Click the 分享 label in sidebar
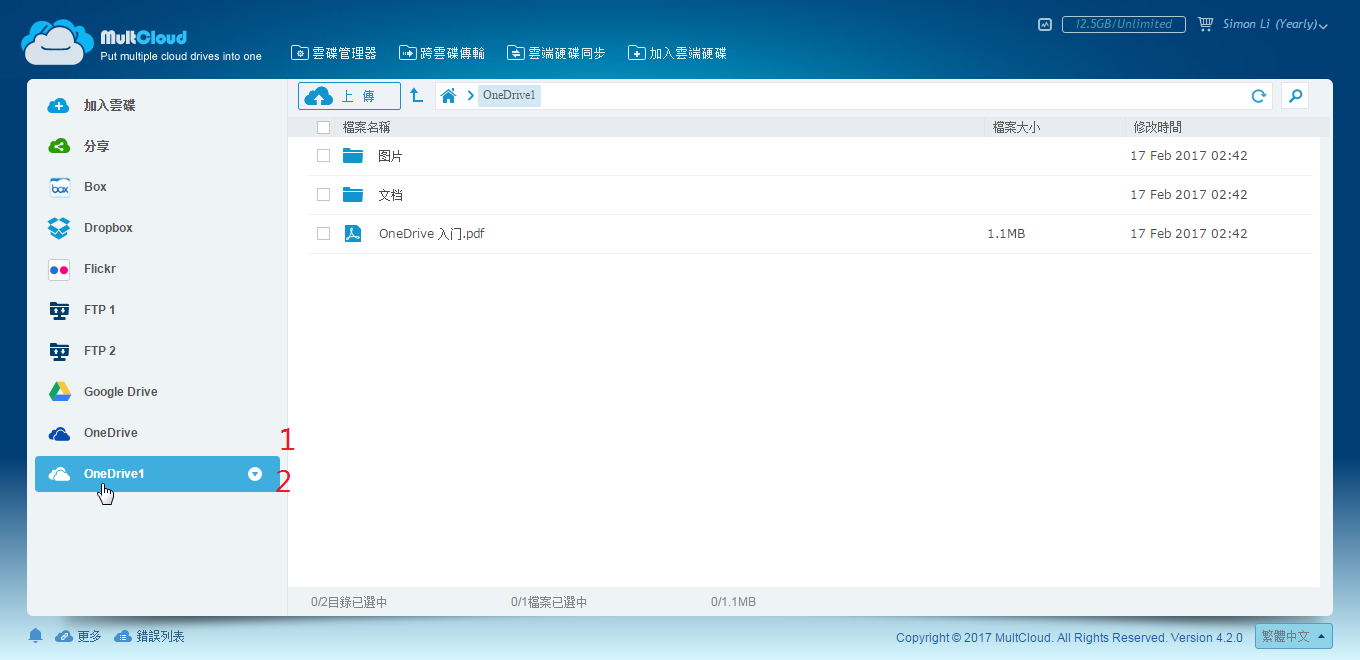The height and width of the screenshot is (660, 1360). [97, 146]
